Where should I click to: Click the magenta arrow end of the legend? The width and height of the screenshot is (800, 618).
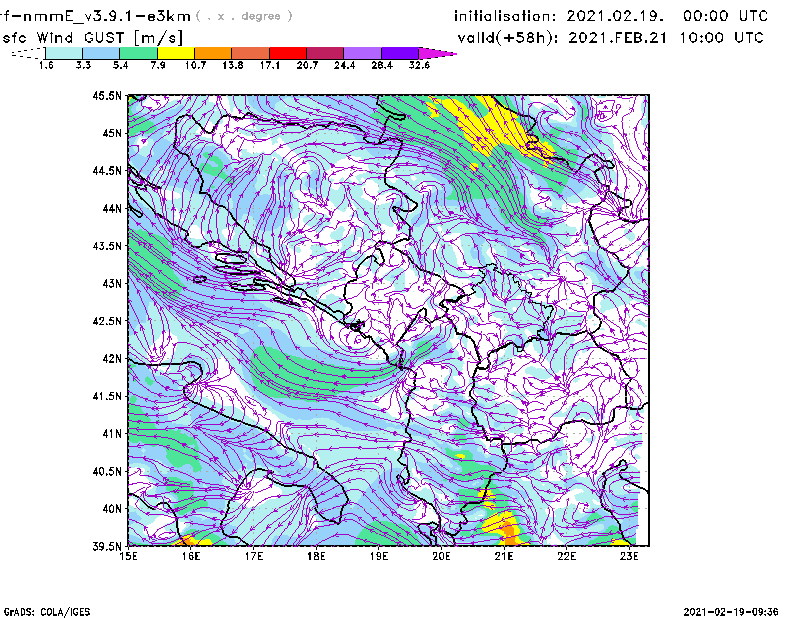(x=437, y=53)
